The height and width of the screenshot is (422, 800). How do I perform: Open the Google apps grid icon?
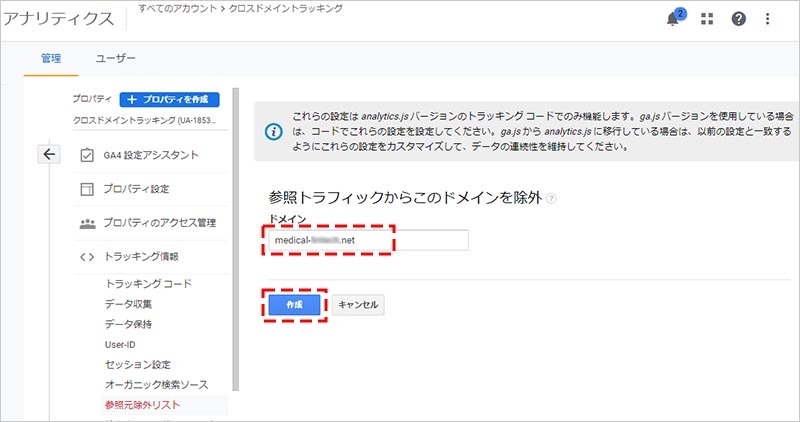pyautogui.click(x=708, y=19)
